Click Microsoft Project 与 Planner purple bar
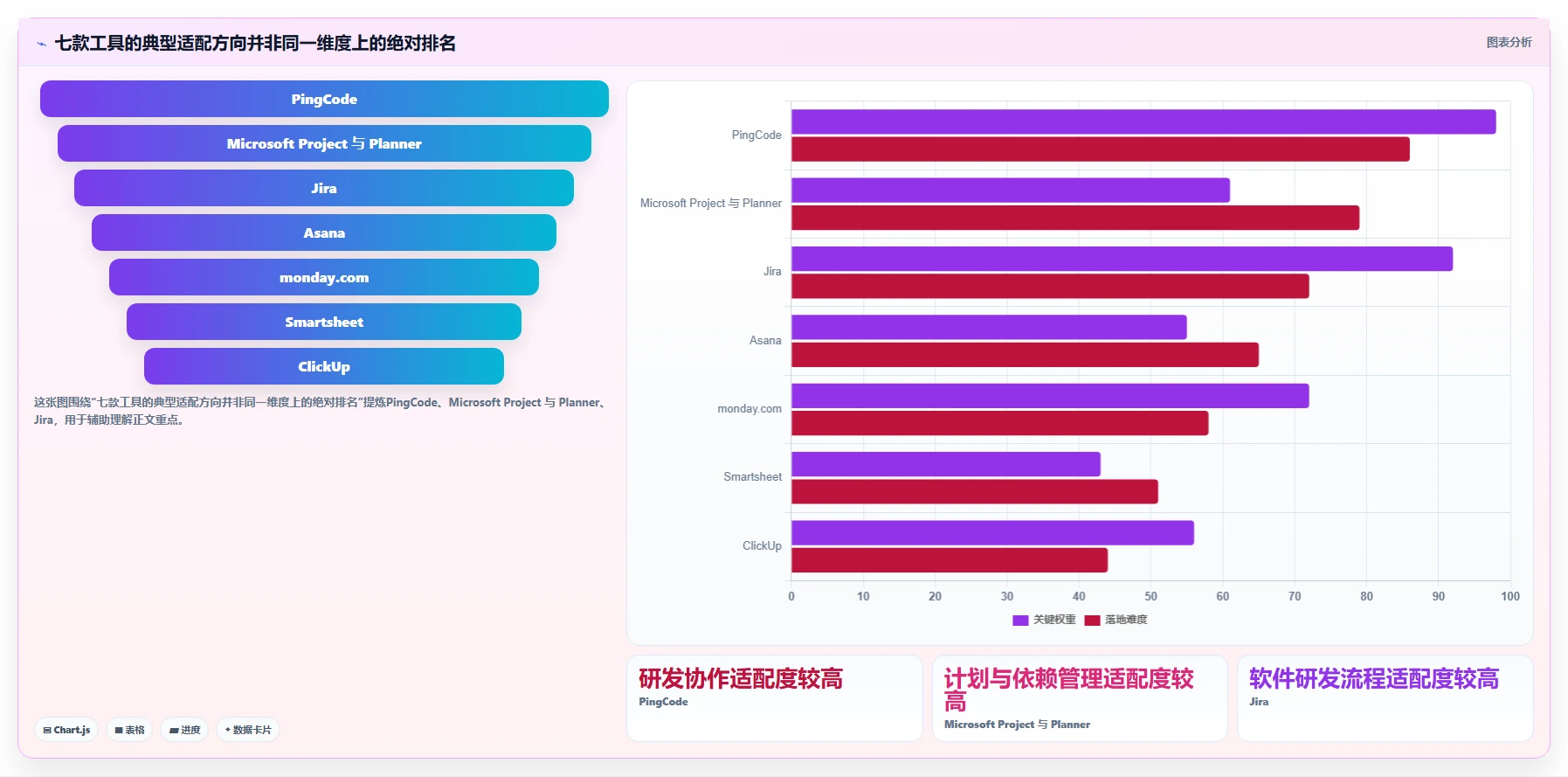1568x777 pixels. [x=1011, y=191]
